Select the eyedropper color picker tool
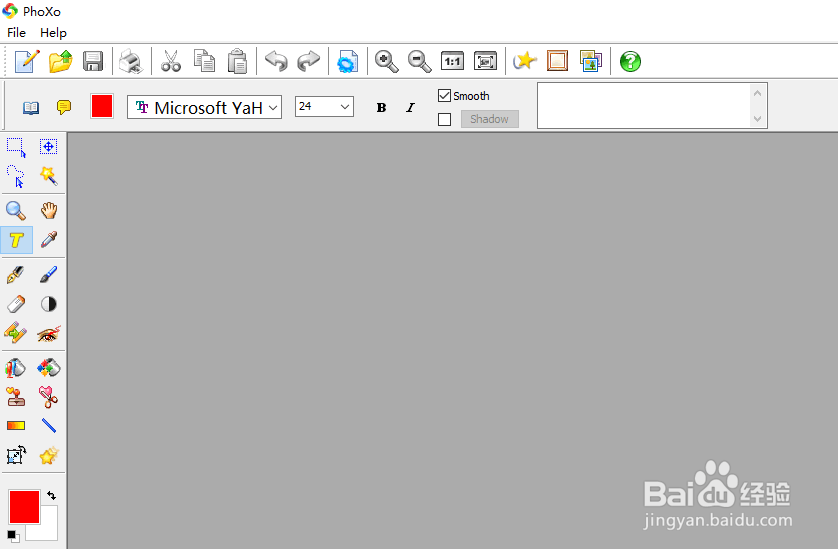The height and width of the screenshot is (549, 838). pos(49,239)
